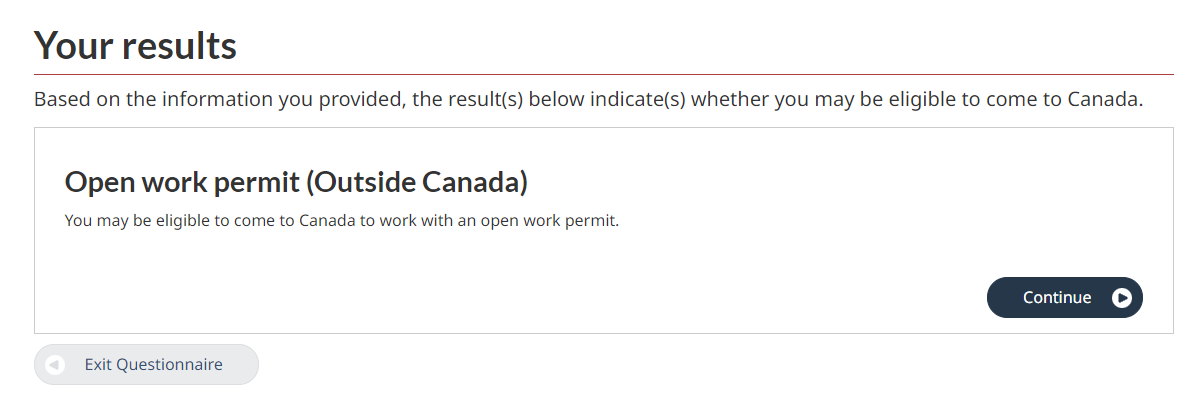
Task: Leave the questionnaire via the left-pointing circle icon
Action: (55, 364)
